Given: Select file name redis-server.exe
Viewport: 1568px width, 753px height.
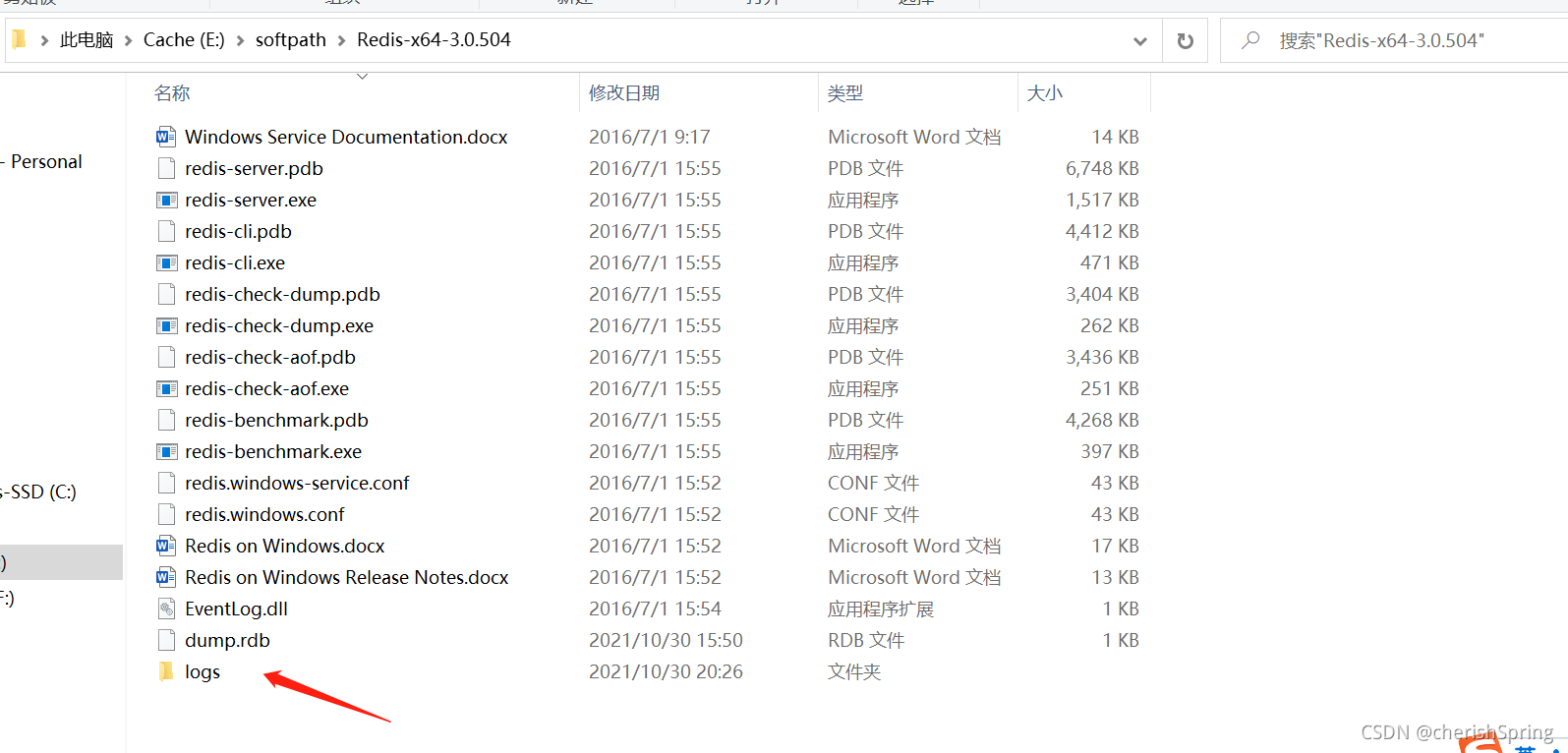Looking at the screenshot, I should 251,200.
